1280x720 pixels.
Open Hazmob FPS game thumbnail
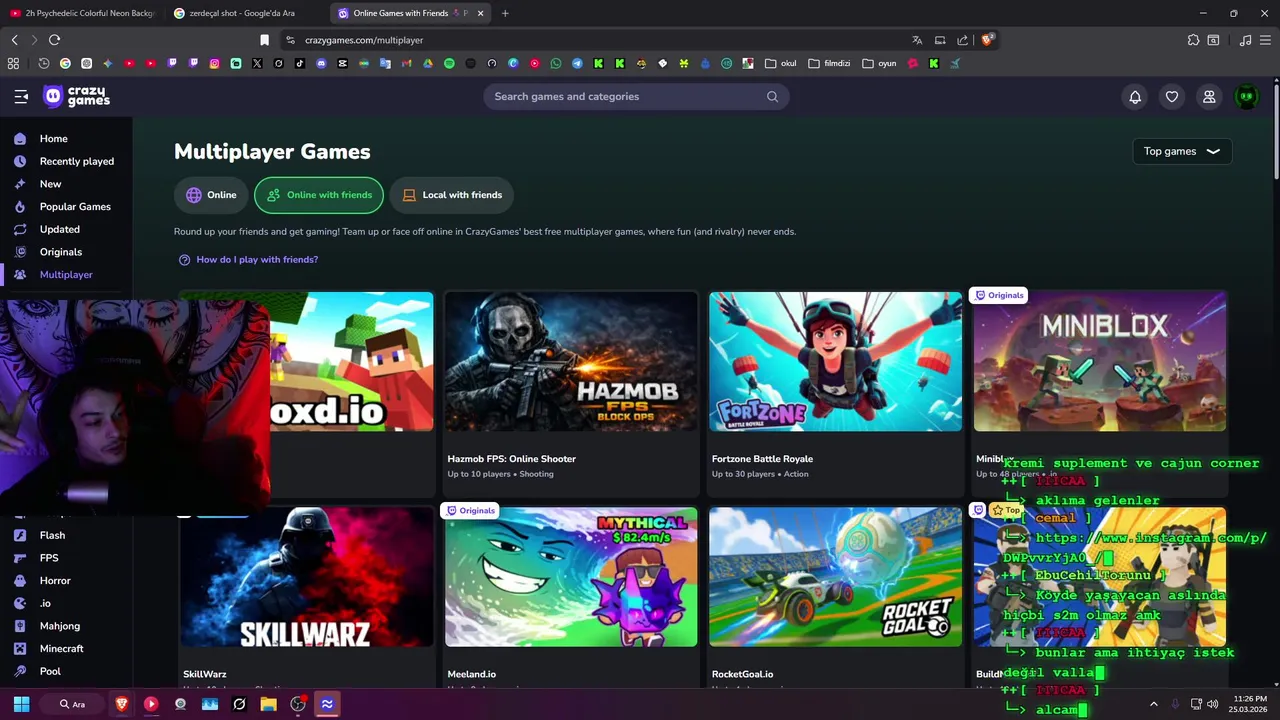(571, 362)
